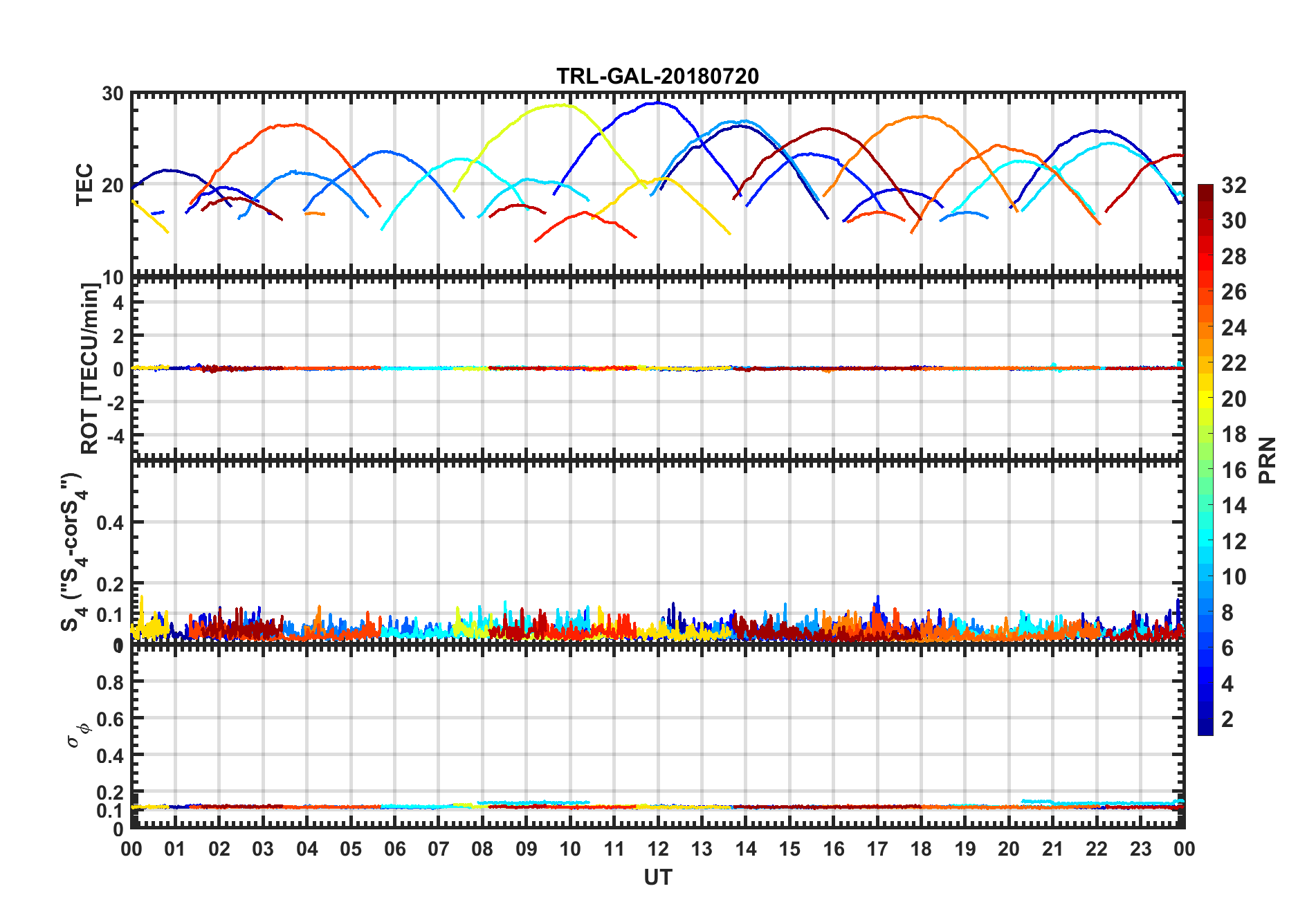Select the 0.4 tick on sigma-phi axis
The width and height of the screenshot is (1316, 920).
pos(110,755)
